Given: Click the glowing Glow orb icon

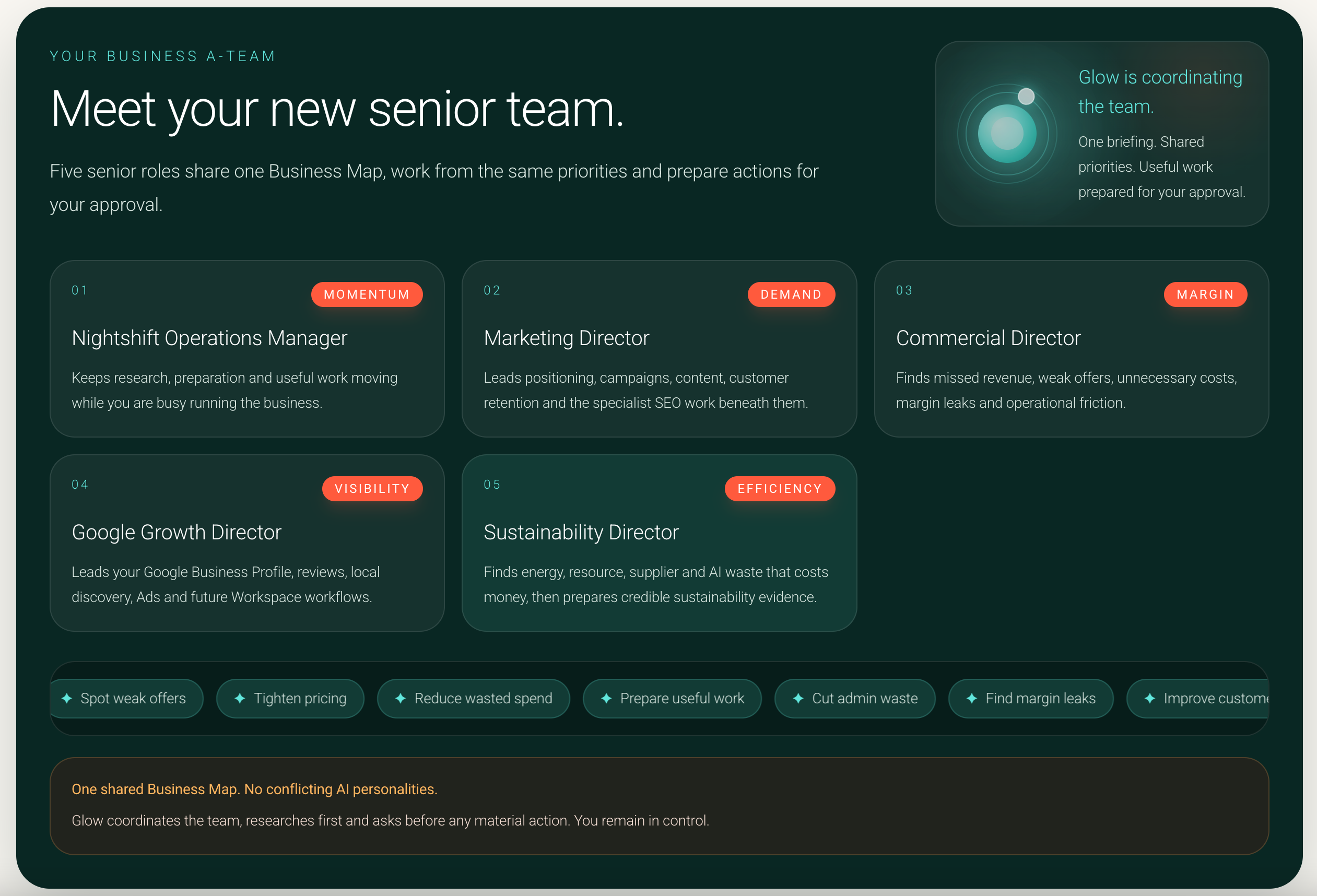Looking at the screenshot, I should (1007, 134).
